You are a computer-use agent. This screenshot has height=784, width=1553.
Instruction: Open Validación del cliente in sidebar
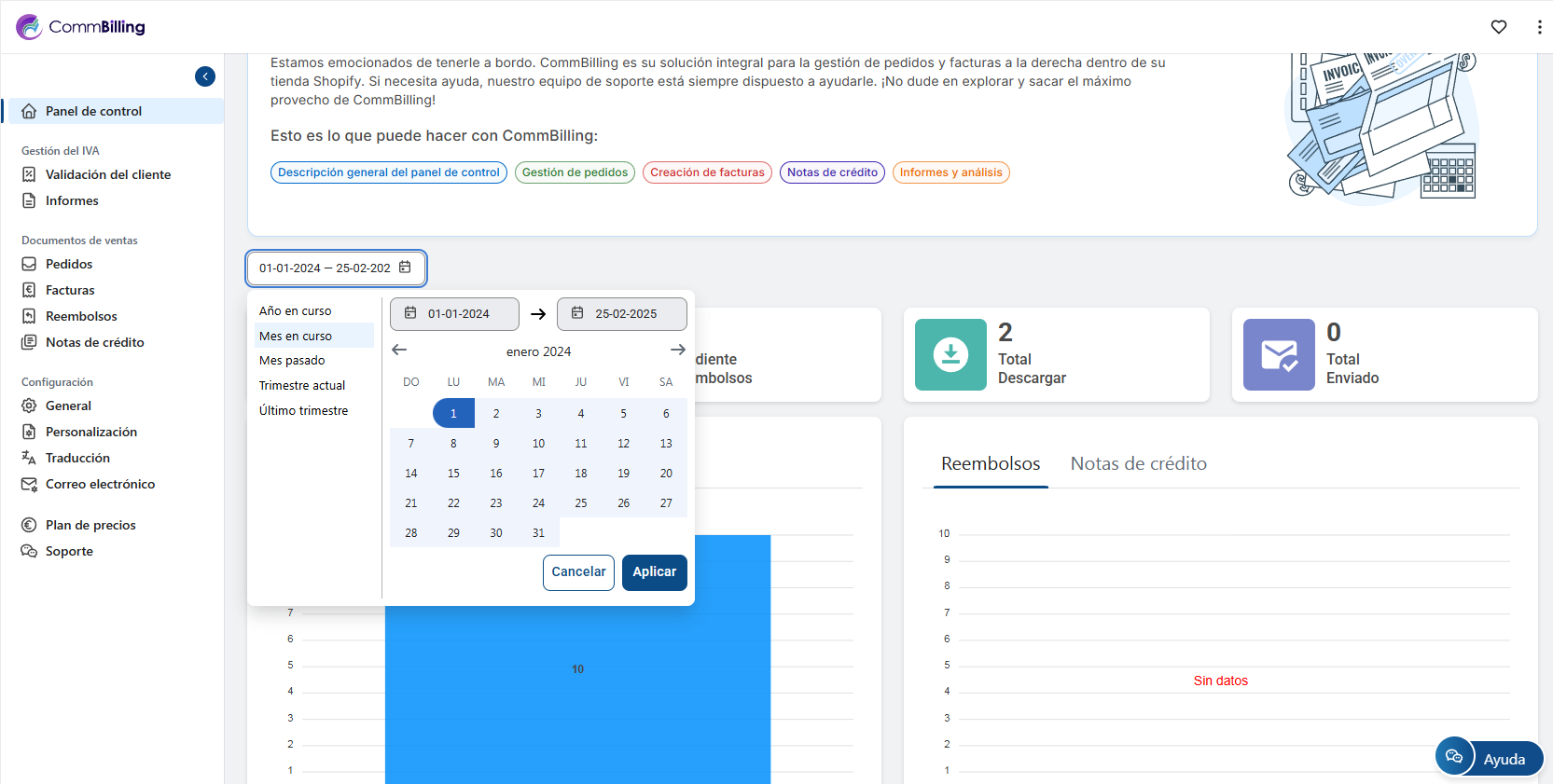pyautogui.click(x=108, y=174)
